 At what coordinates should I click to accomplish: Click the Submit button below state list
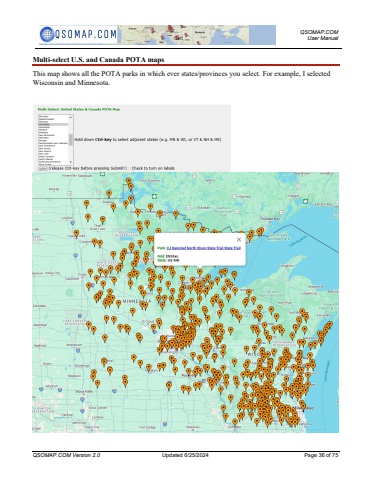point(42,168)
